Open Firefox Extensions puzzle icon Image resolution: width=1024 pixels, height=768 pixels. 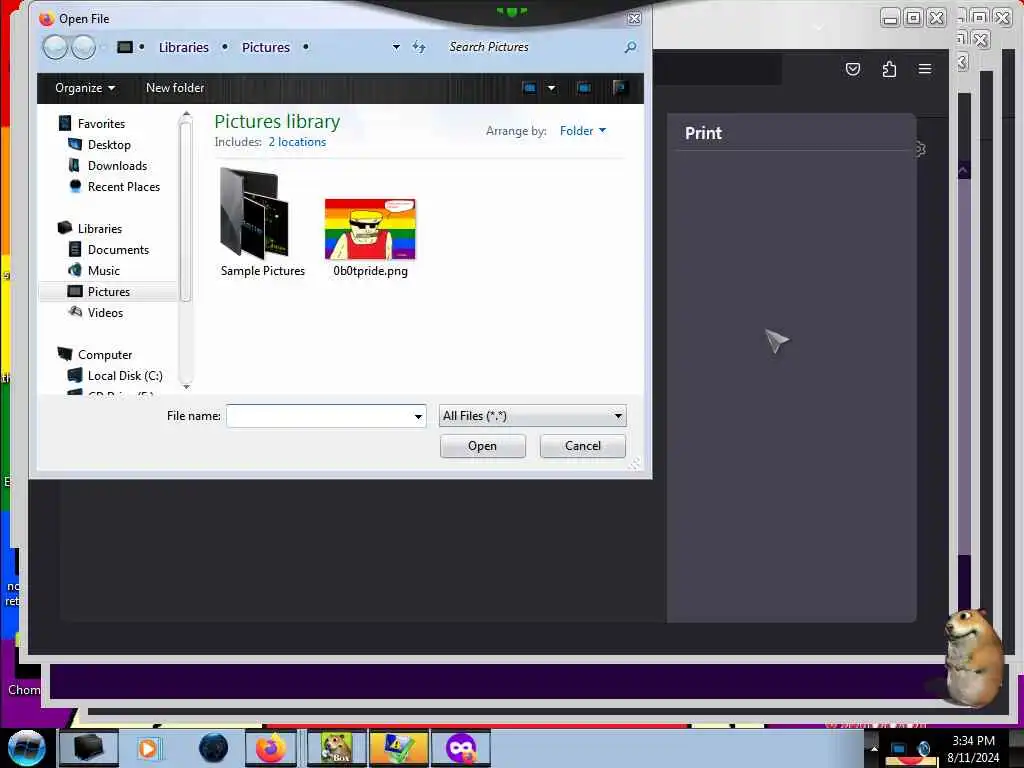click(889, 69)
